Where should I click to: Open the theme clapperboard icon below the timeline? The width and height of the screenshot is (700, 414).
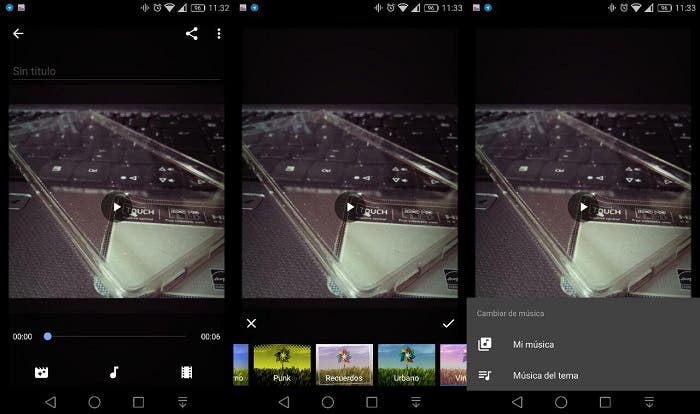[41, 372]
